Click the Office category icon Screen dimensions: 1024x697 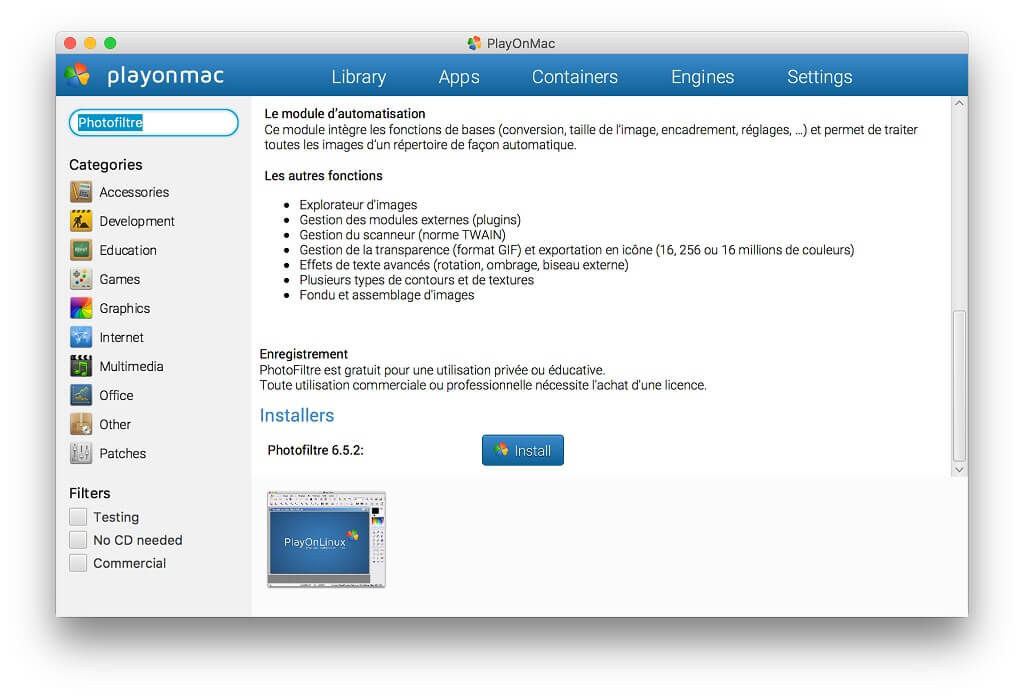pos(81,395)
